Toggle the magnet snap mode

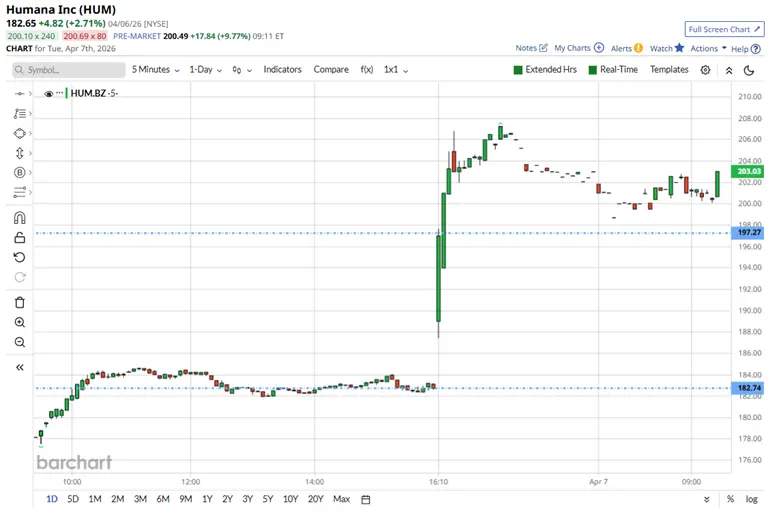click(x=19, y=218)
